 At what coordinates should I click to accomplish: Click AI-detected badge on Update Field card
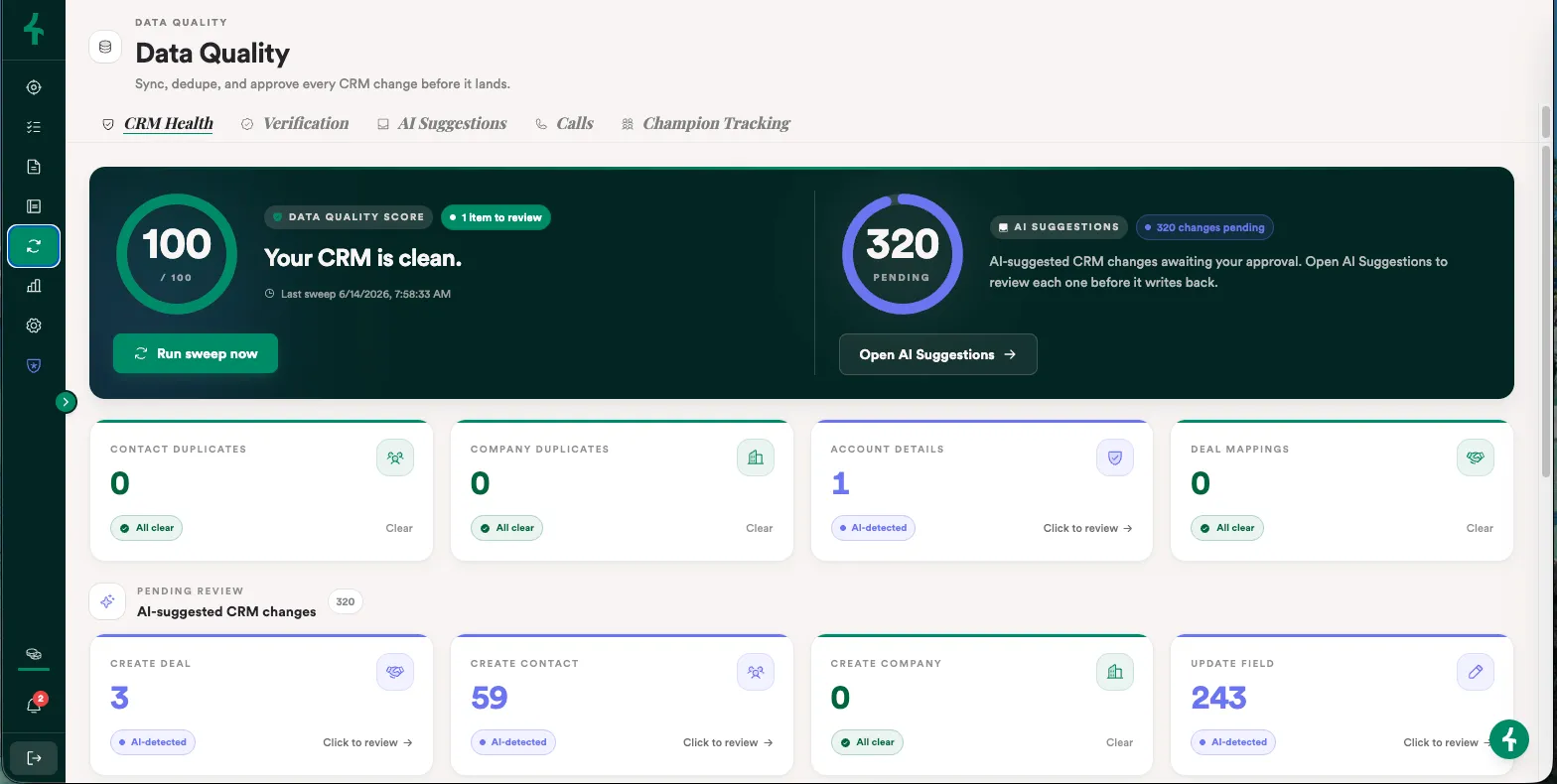[1233, 742]
